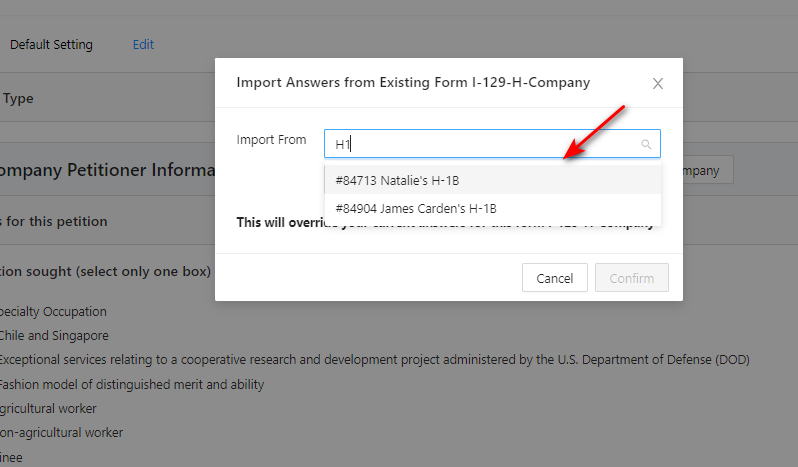This screenshot has width=798, height=467.
Task: Select the Specialty Occupation option
Action: click(x=53, y=312)
